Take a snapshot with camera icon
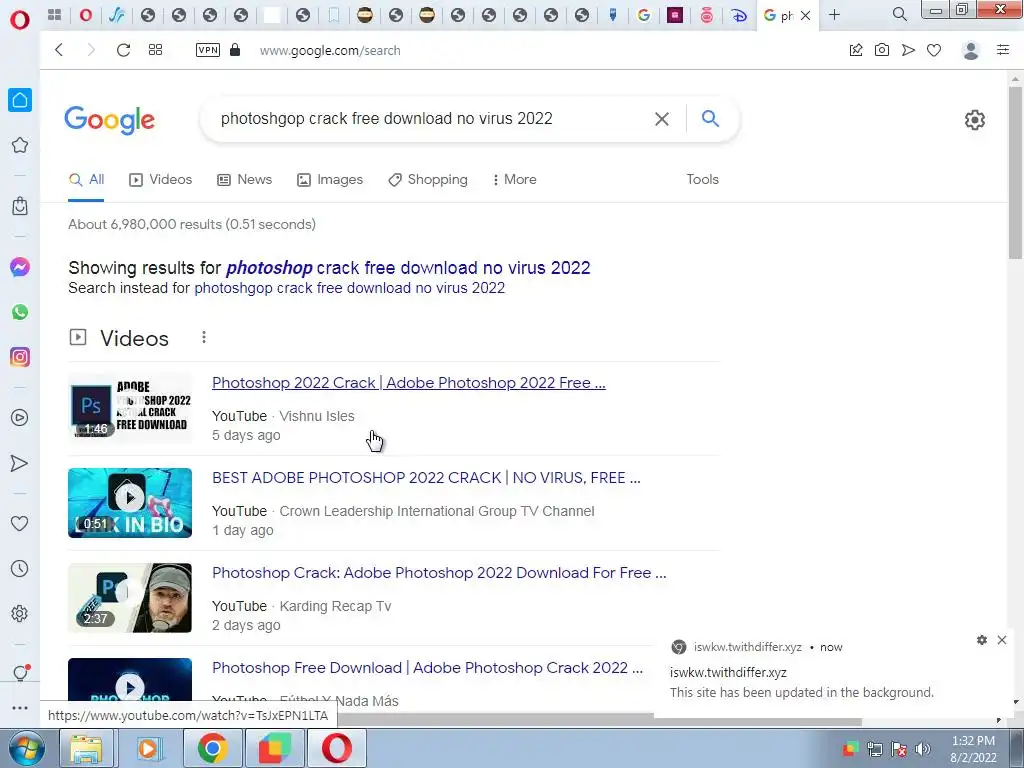Image resolution: width=1024 pixels, height=768 pixels. coord(882,50)
